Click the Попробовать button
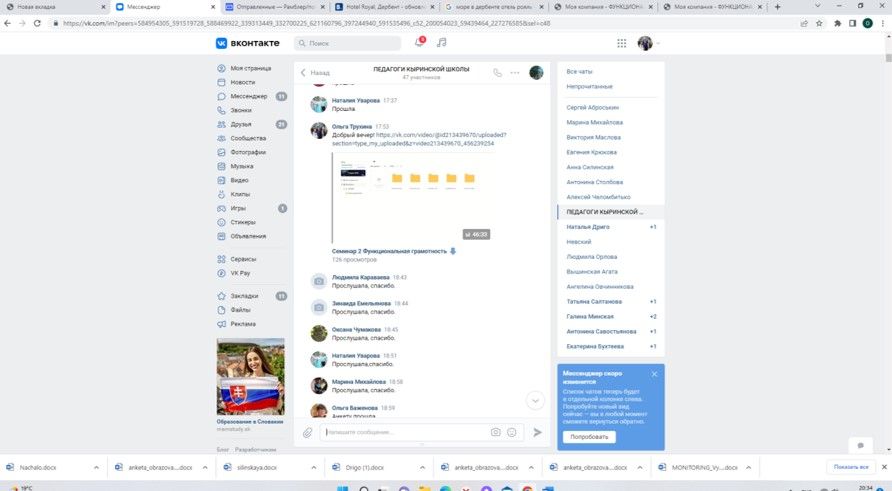The height and width of the screenshot is (491, 892). [x=588, y=437]
